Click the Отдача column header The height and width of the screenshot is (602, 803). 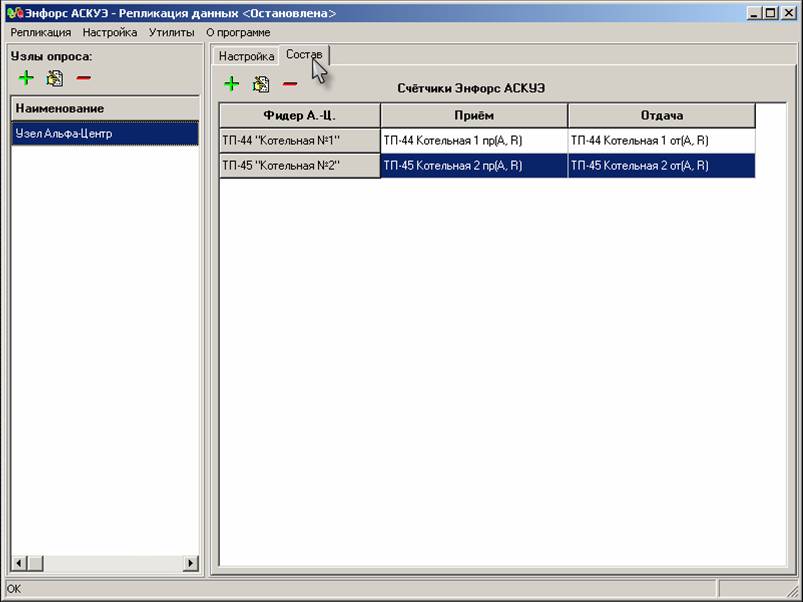[662, 115]
